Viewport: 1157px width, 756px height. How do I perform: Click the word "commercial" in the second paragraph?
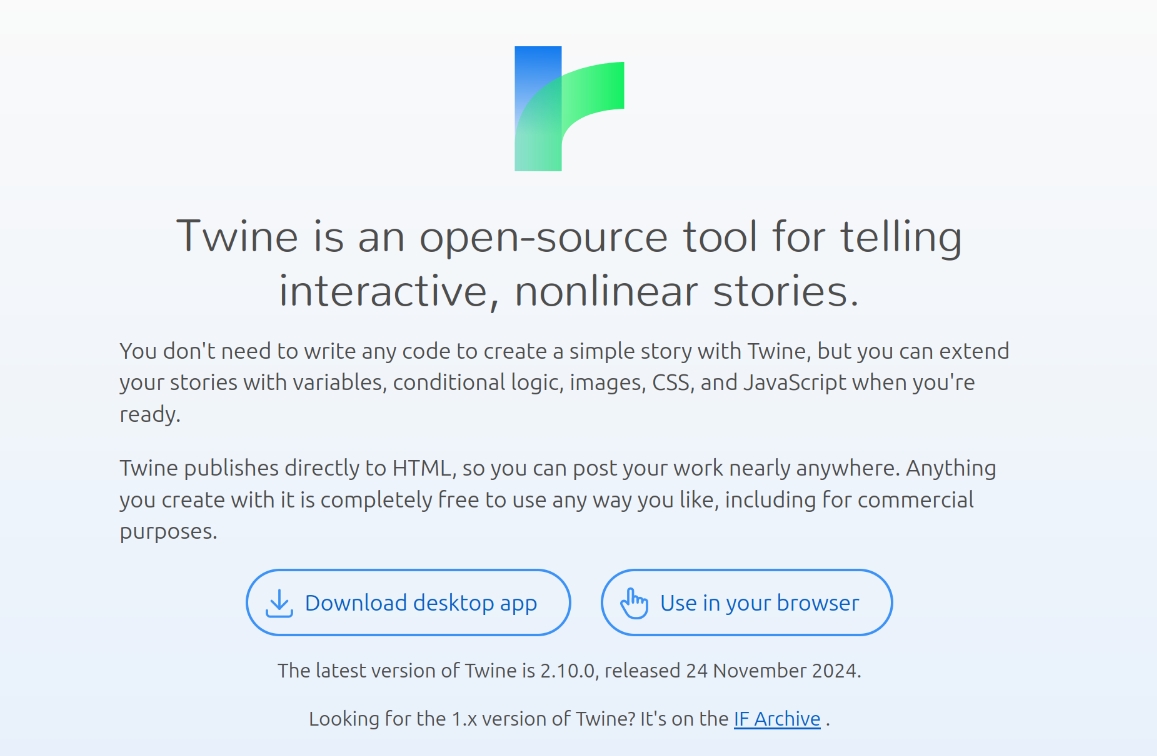[915, 499]
